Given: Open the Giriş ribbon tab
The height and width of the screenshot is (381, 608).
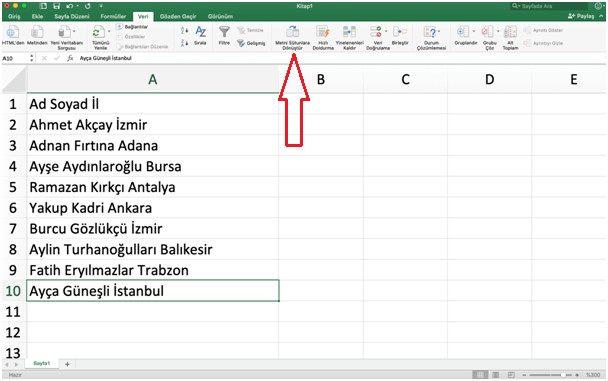Looking at the screenshot, I should point(14,16).
